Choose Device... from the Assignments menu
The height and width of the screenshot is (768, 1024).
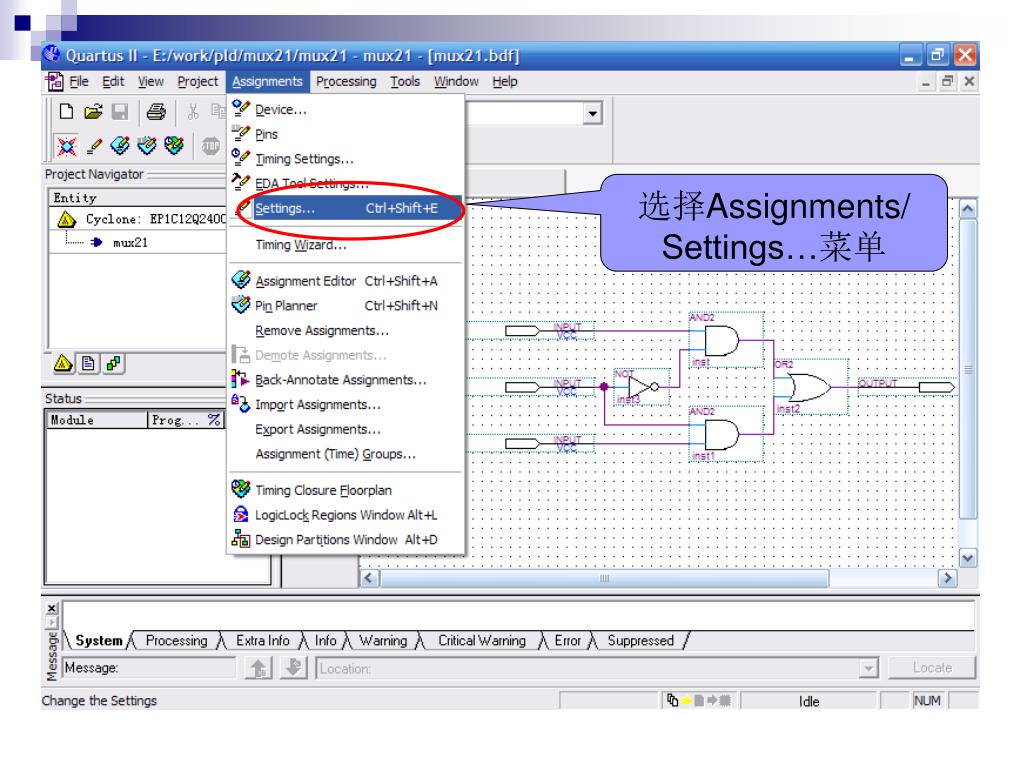coord(345,110)
